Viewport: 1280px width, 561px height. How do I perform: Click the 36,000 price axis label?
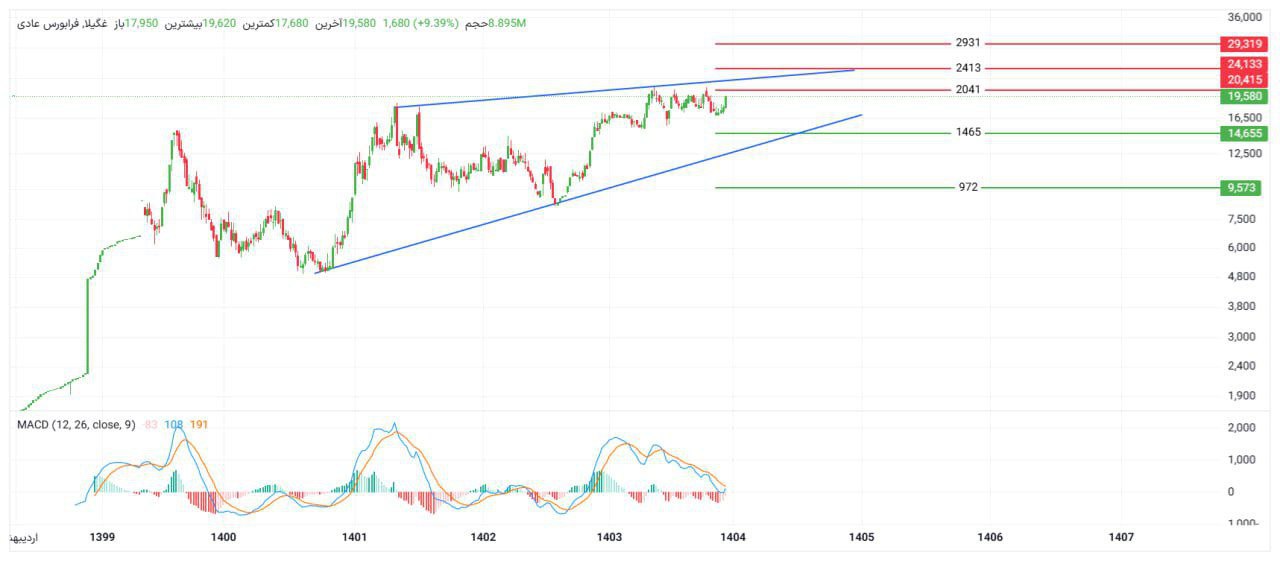coord(1244,17)
